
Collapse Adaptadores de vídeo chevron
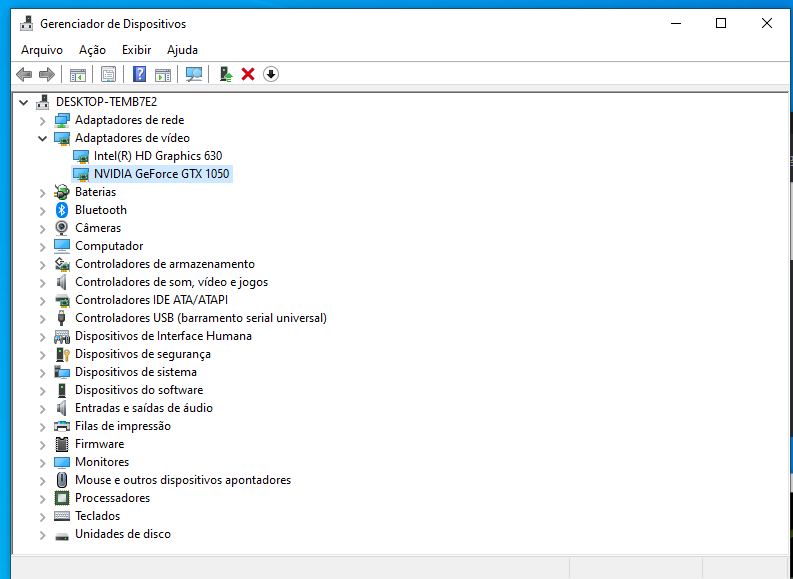pos(42,138)
